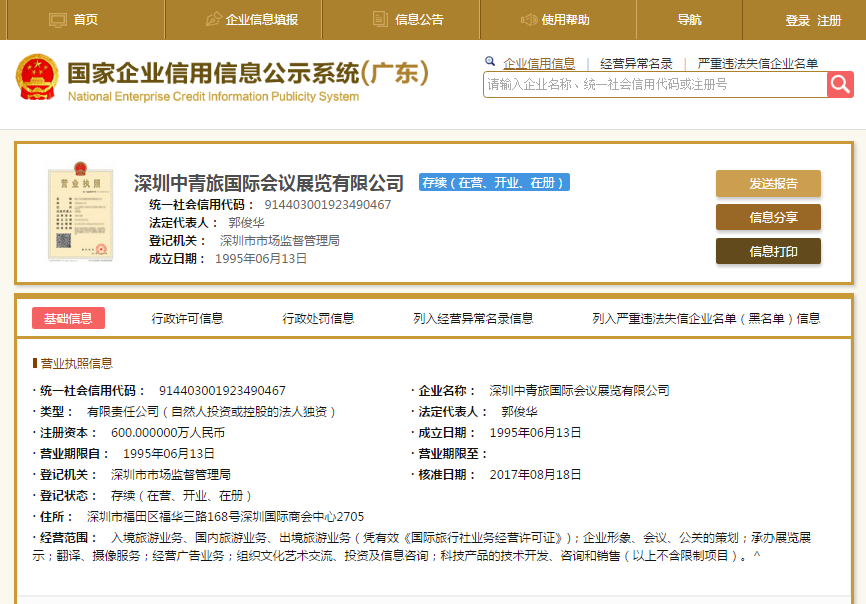The width and height of the screenshot is (866, 604).
Task: Click the 登录 link
Action: (x=798, y=21)
